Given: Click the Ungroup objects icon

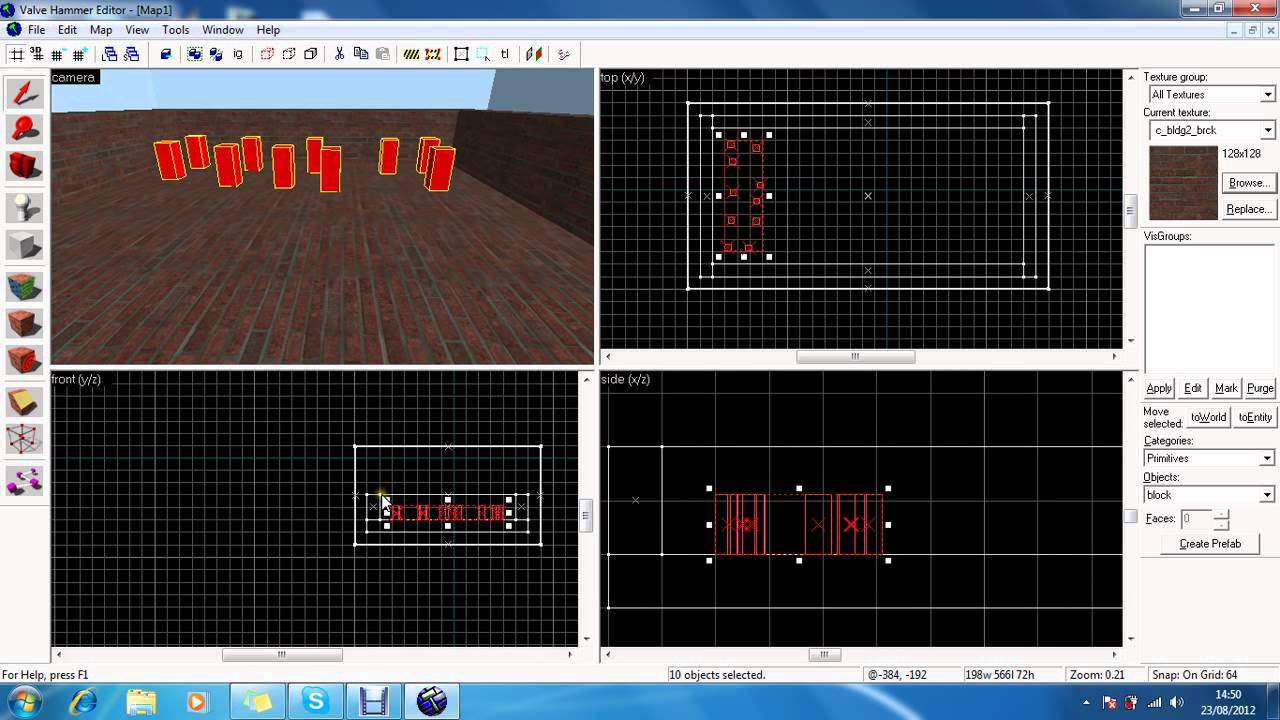Looking at the screenshot, I should click(x=216, y=54).
